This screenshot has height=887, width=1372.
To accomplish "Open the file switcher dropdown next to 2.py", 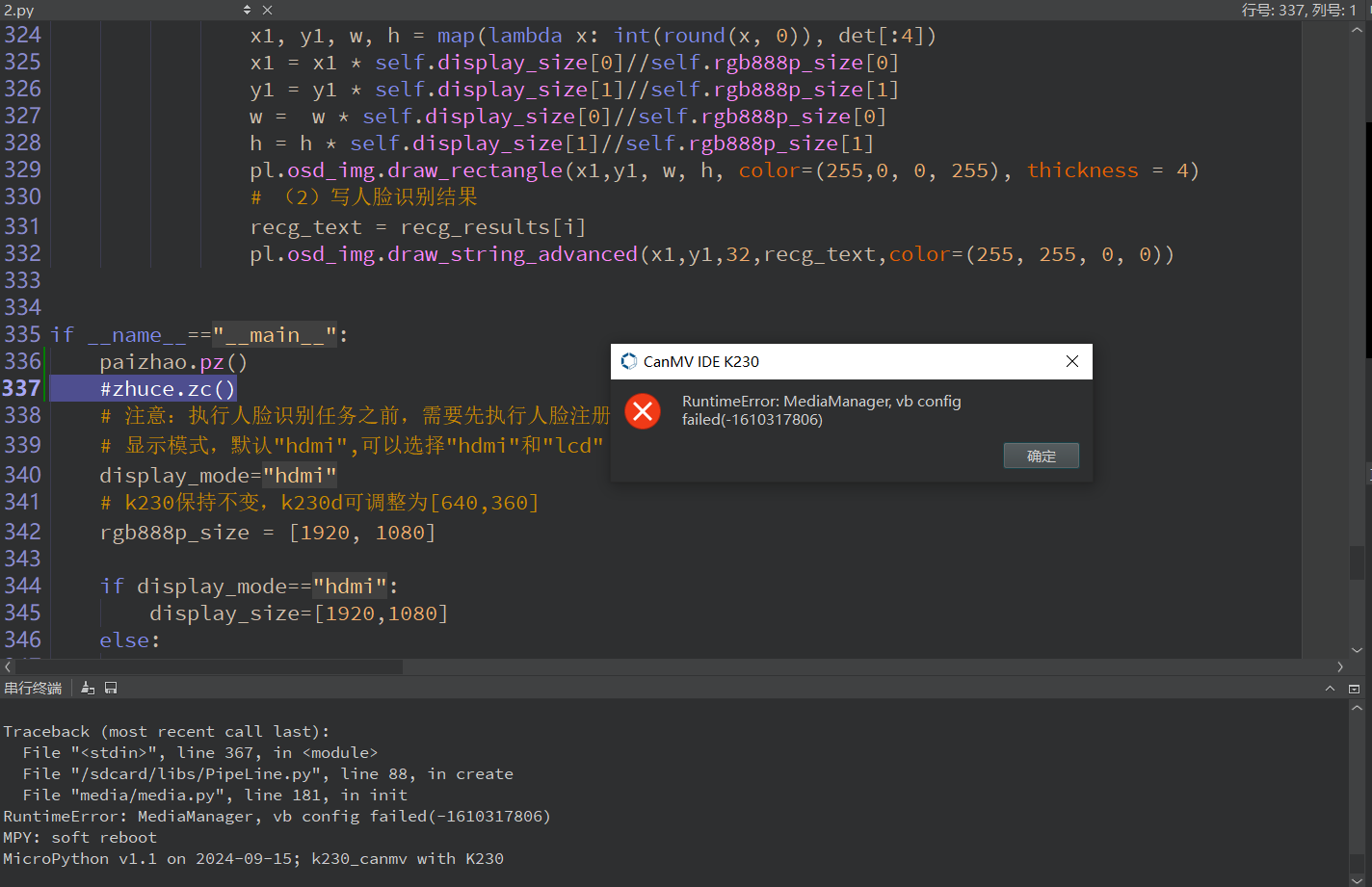I will (248, 10).
